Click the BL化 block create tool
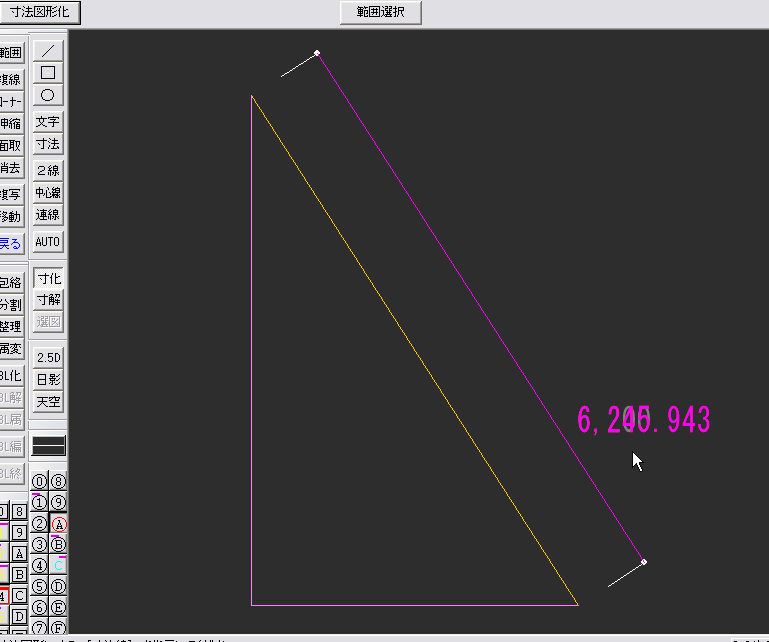The image size is (769, 642). (11, 376)
